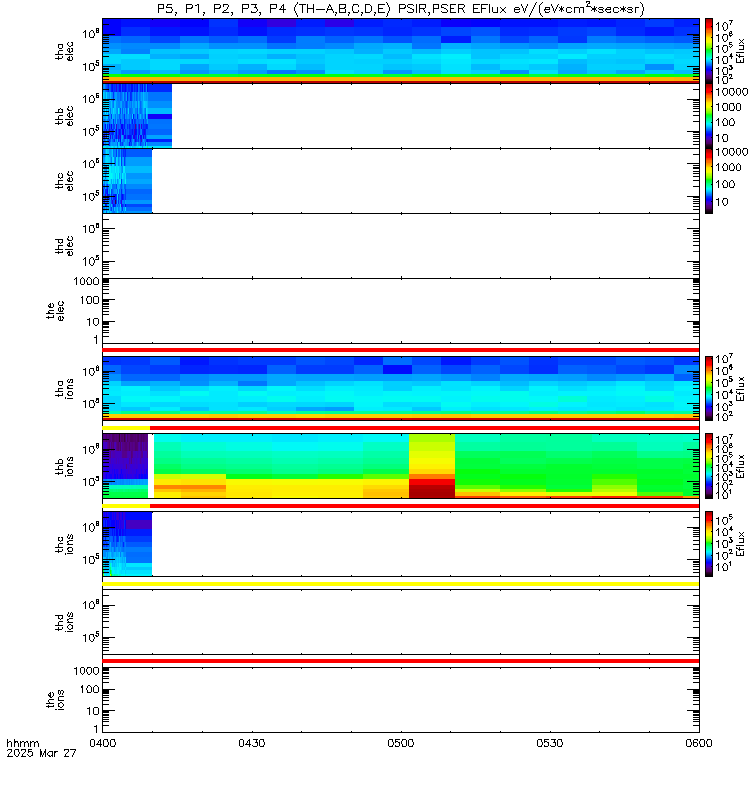Viewport: 750px width, 800px height.
Task: Click the '1000' tick on the ions axis
Action: [x=86, y=671]
